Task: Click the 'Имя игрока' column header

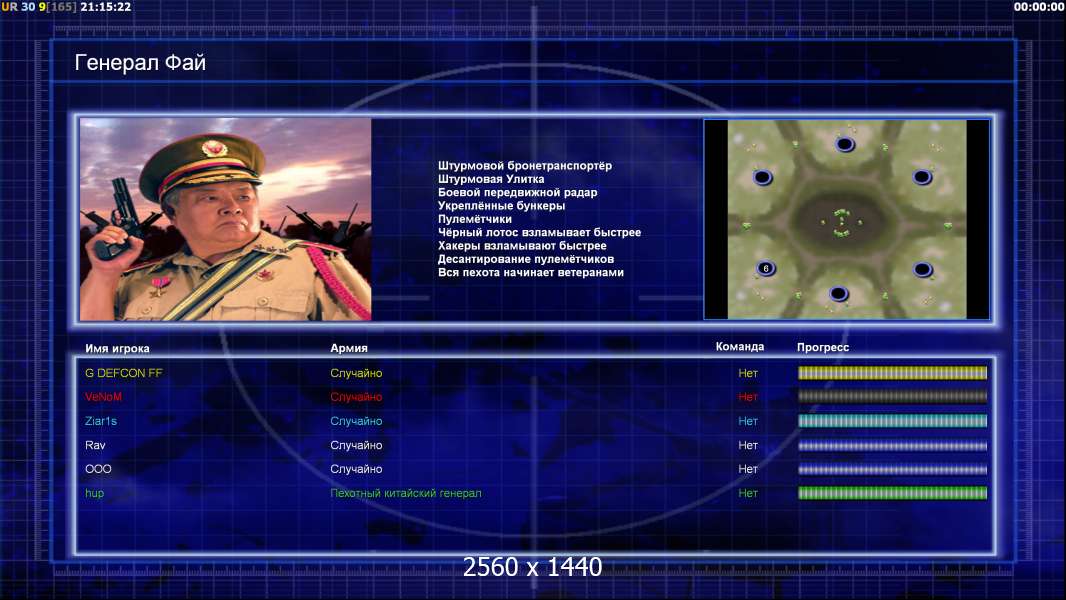Action: (118, 349)
